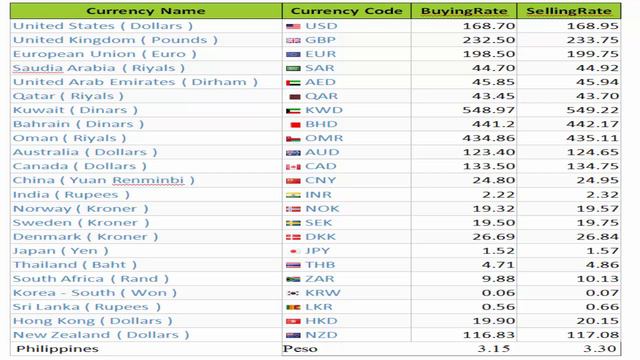The height and width of the screenshot is (360, 640).
Task: Select BHD buying rate 441.2
Action: [493, 124]
